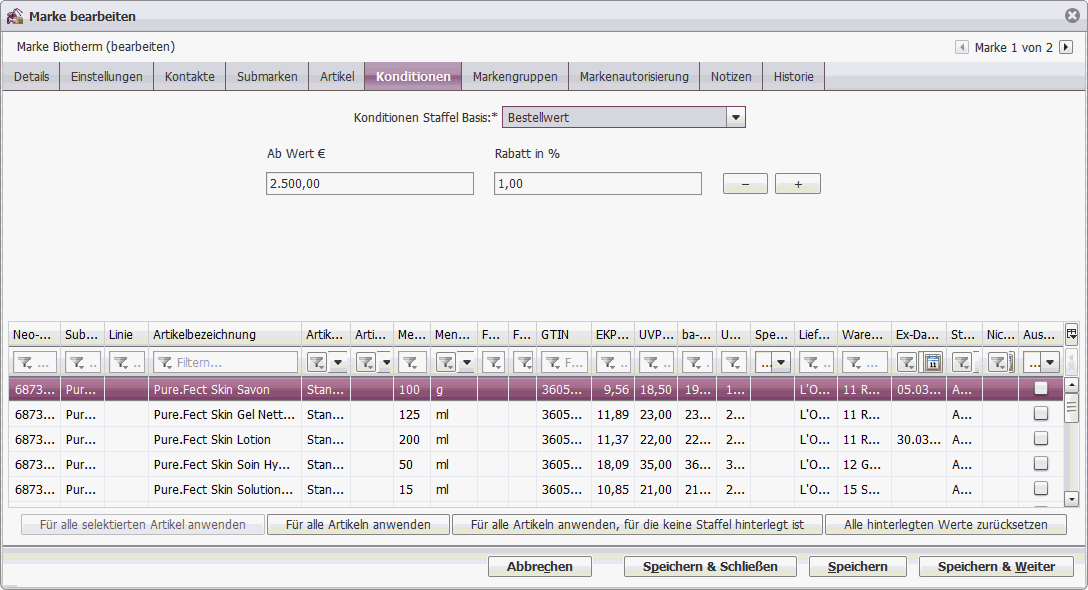1088x590 pixels.
Task: Click Speichern & Weiter
Action: pos(996,566)
